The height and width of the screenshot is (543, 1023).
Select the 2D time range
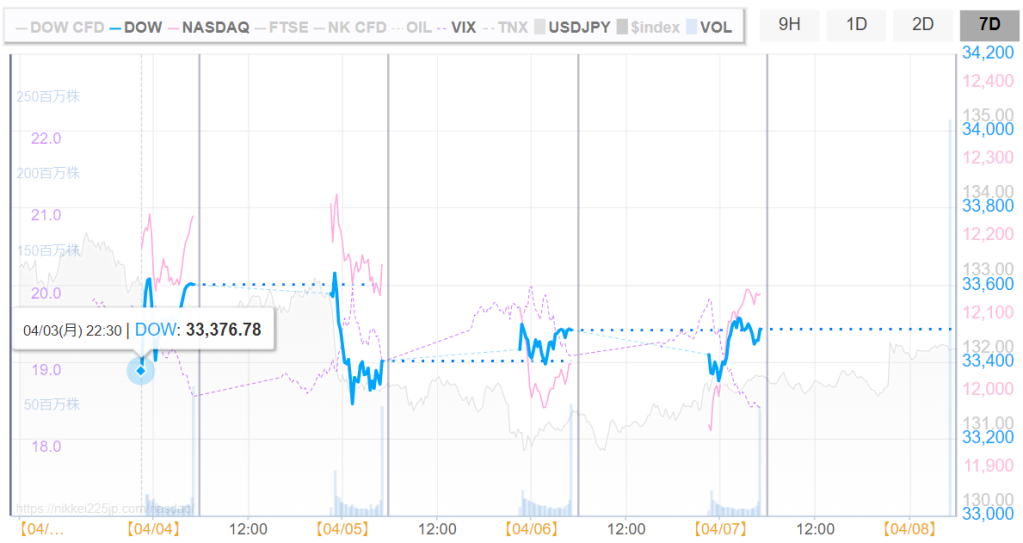[922, 24]
